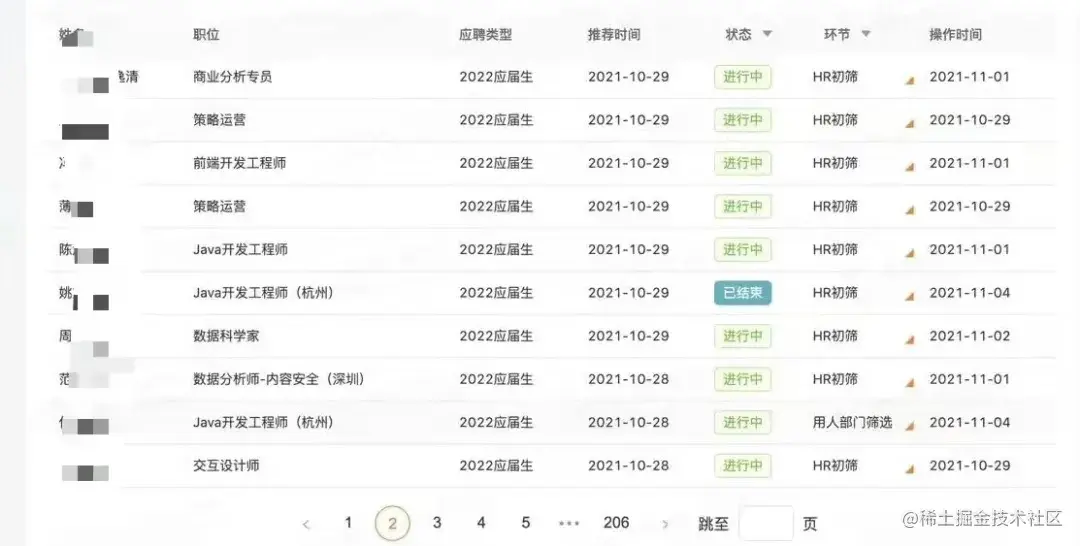Jump to last page 206
The height and width of the screenshot is (546, 1080).
(x=616, y=523)
